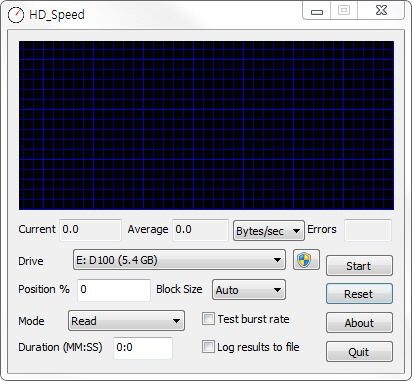Screen dimensions: 412x381
Task: Expand the Drive selection dropdown
Action: click(x=179, y=260)
